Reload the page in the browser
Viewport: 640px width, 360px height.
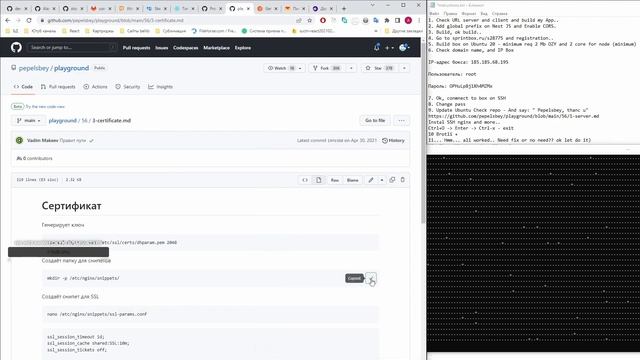coord(29,20)
